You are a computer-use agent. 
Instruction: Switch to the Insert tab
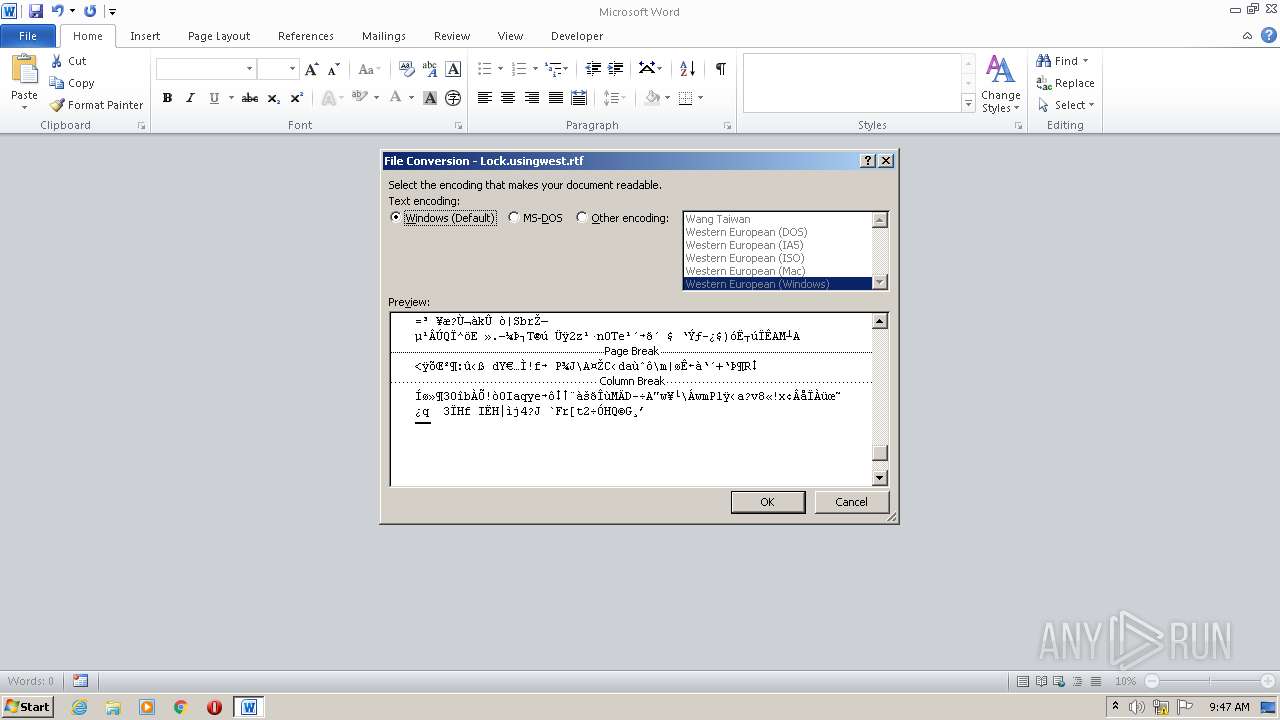(x=145, y=36)
